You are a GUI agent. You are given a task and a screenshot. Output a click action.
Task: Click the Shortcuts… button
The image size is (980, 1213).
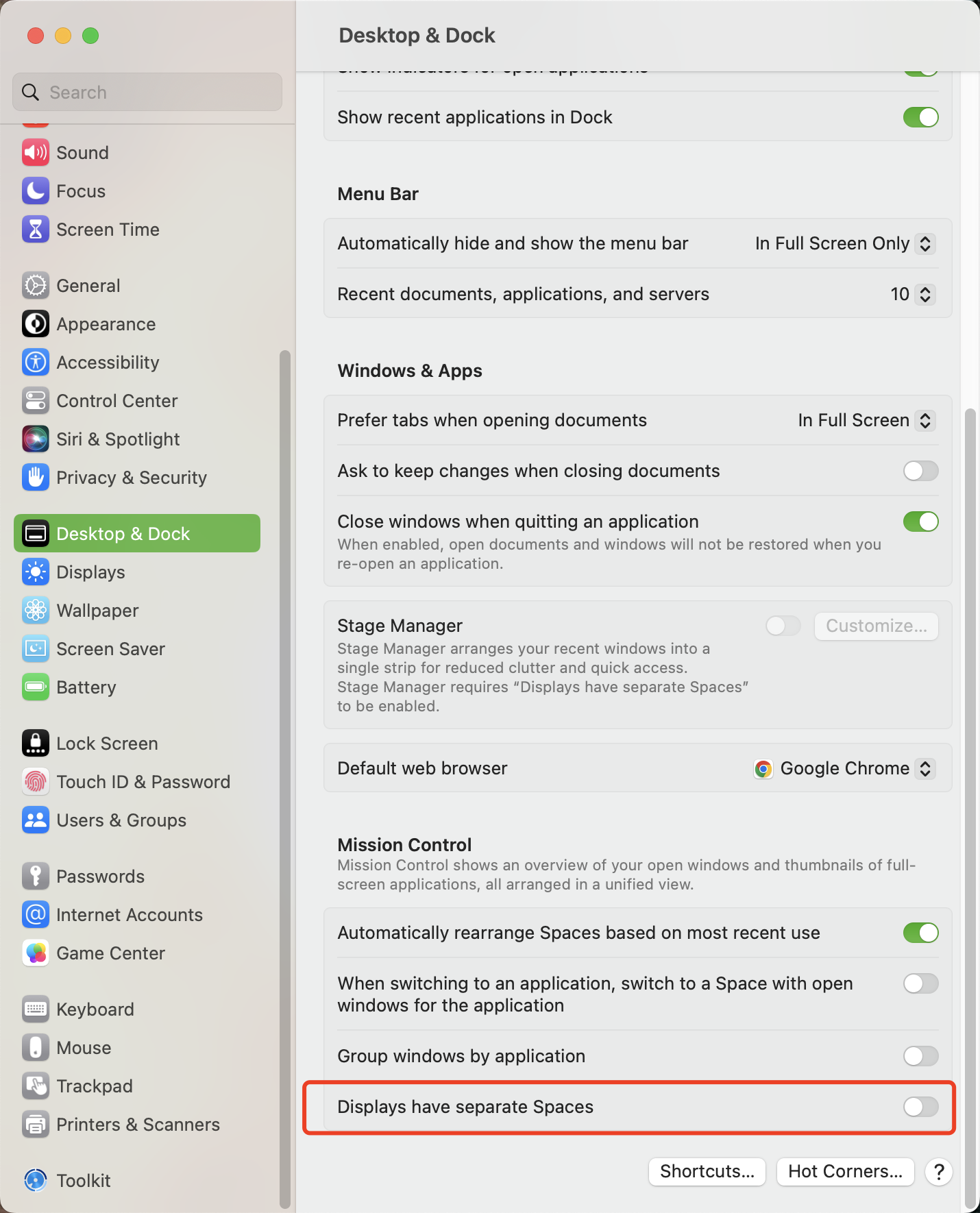point(707,1172)
